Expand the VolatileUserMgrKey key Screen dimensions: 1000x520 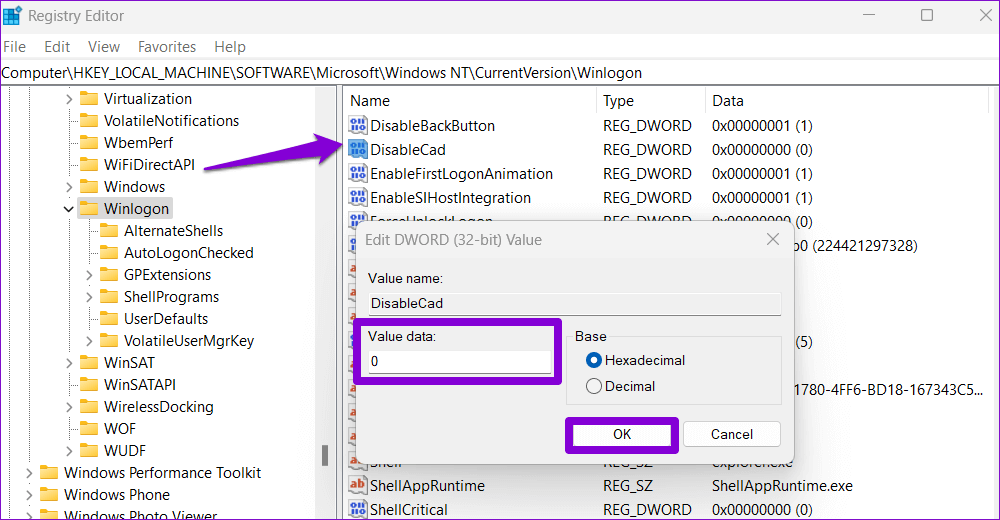click(89, 341)
